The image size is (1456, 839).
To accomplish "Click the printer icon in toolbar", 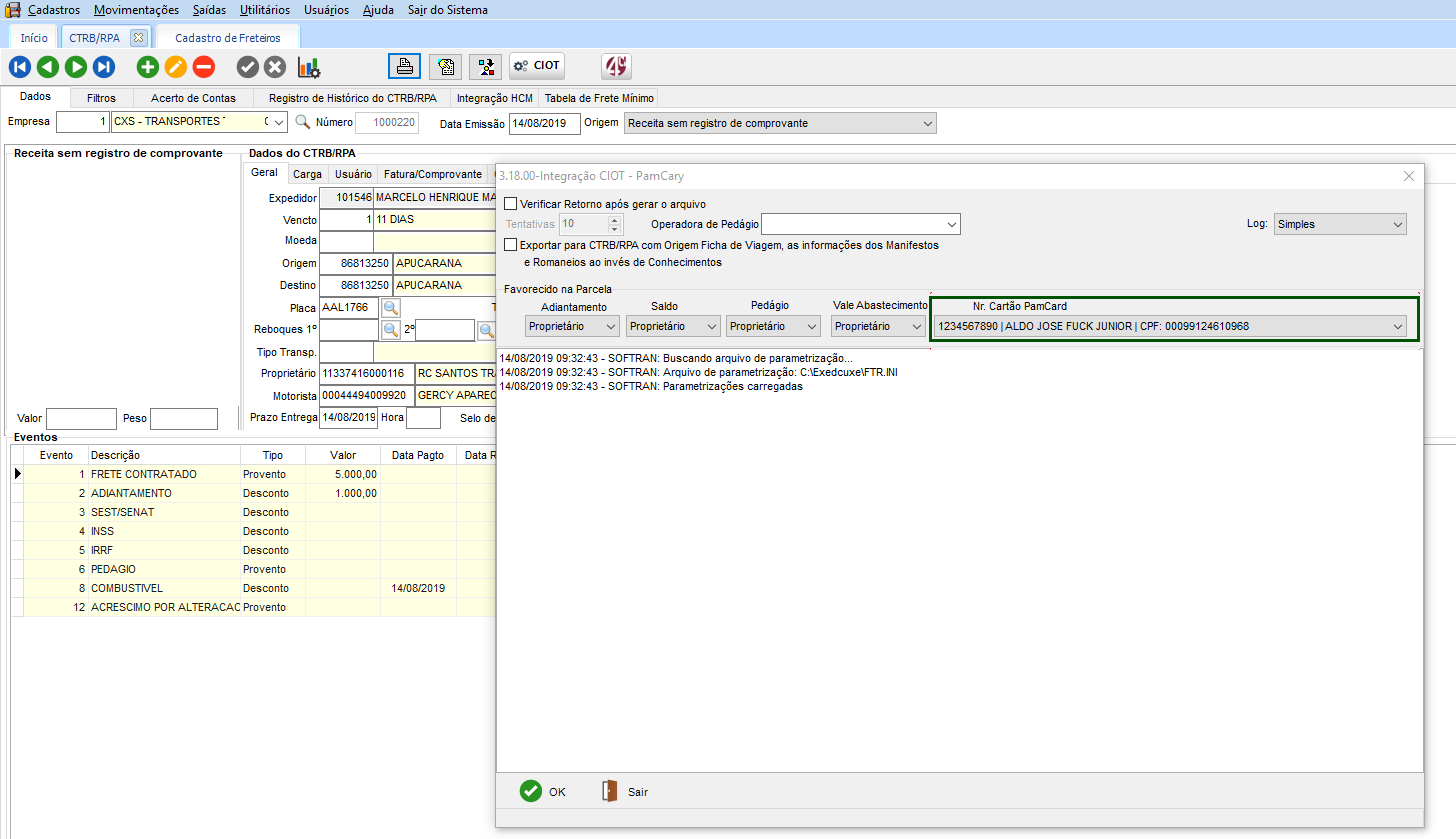I will pyautogui.click(x=405, y=66).
